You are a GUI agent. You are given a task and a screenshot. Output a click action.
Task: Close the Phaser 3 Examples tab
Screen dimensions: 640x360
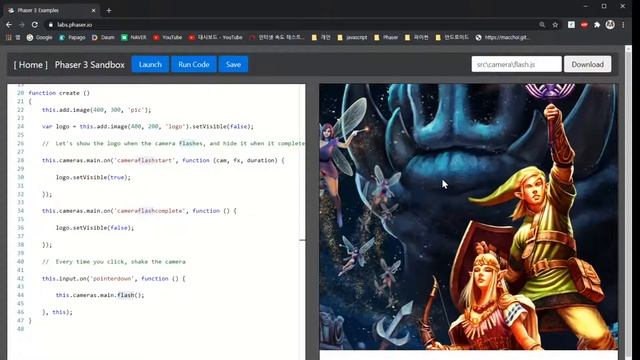(x=93, y=10)
